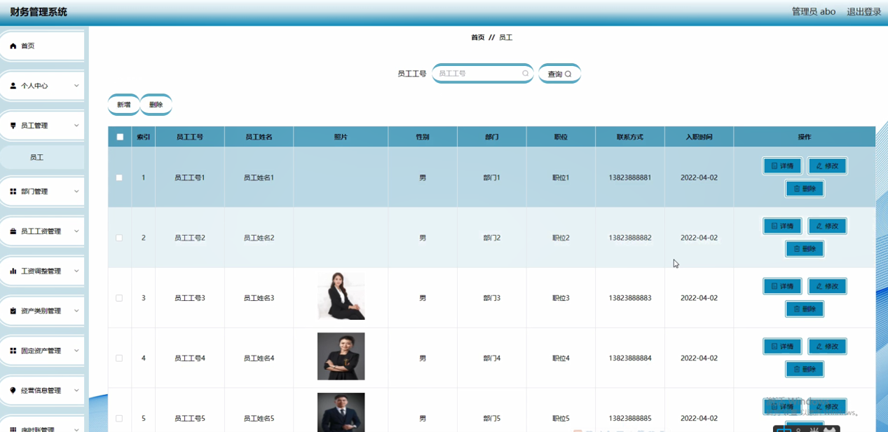Click phone number 13823888881
888x432 pixels.
click(630, 178)
